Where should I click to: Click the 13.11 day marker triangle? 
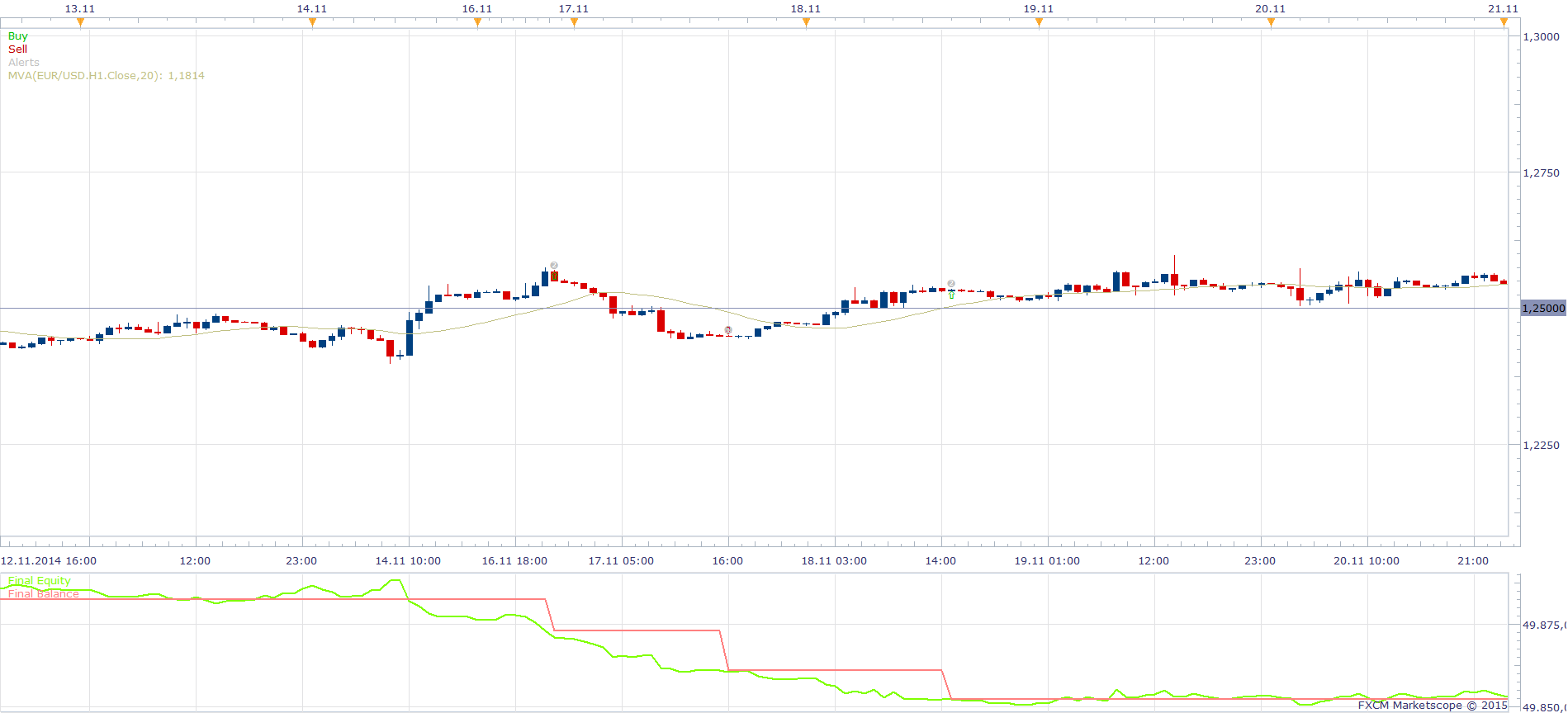click(x=80, y=22)
